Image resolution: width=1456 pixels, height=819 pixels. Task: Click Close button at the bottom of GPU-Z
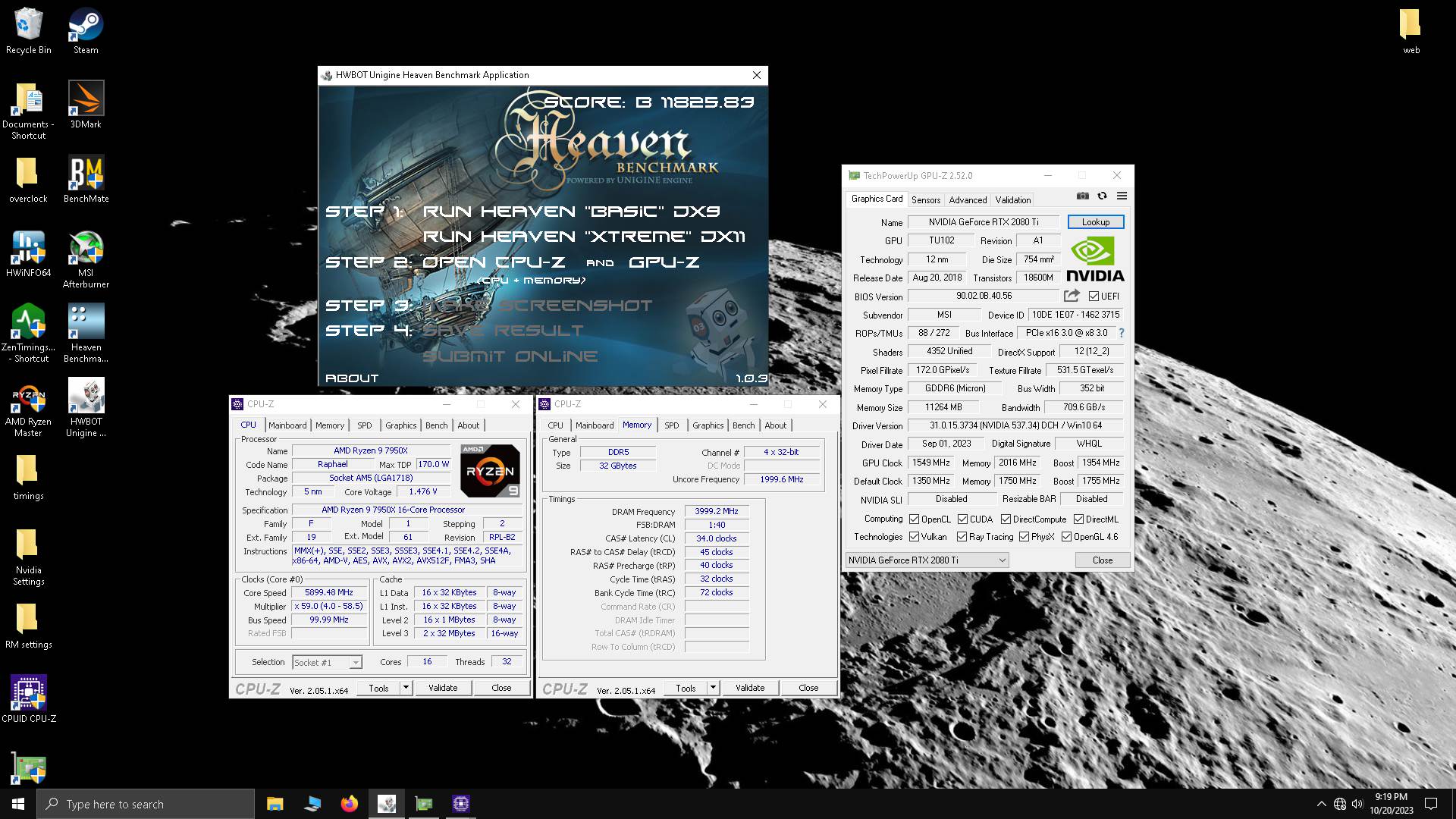pyautogui.click(x=1103, y=560)
